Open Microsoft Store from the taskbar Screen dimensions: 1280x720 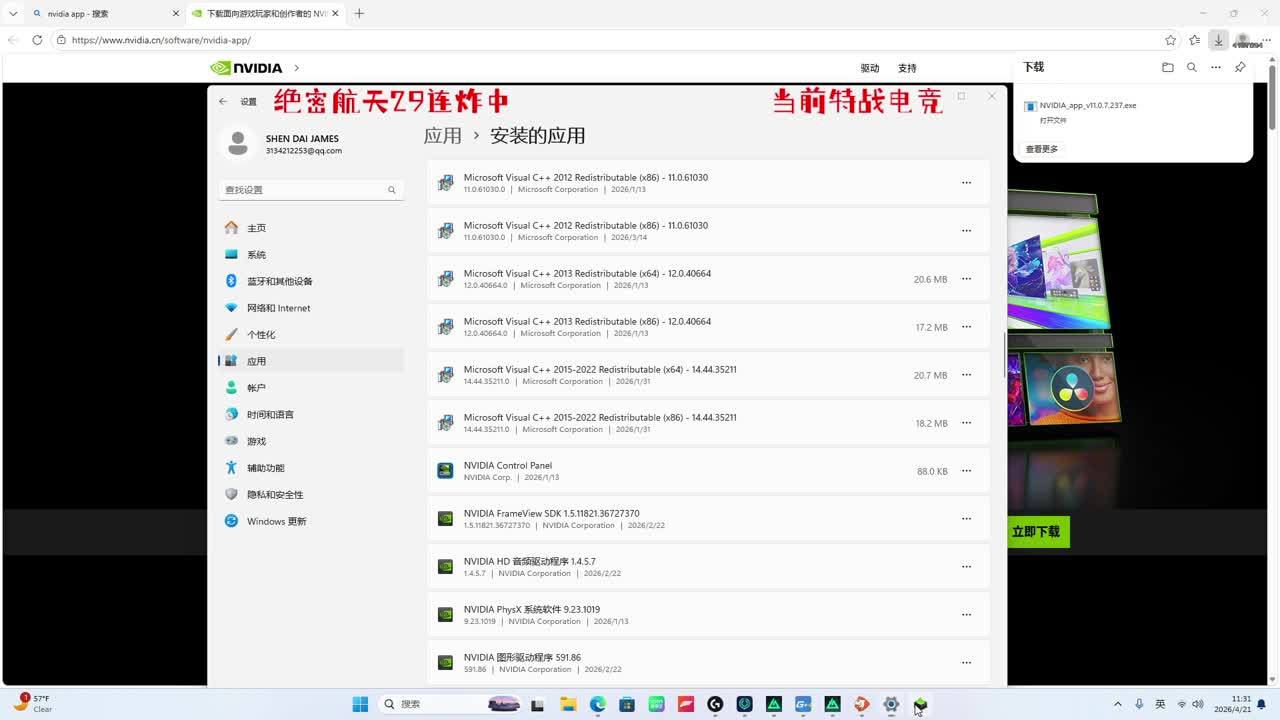click(627, 704)
